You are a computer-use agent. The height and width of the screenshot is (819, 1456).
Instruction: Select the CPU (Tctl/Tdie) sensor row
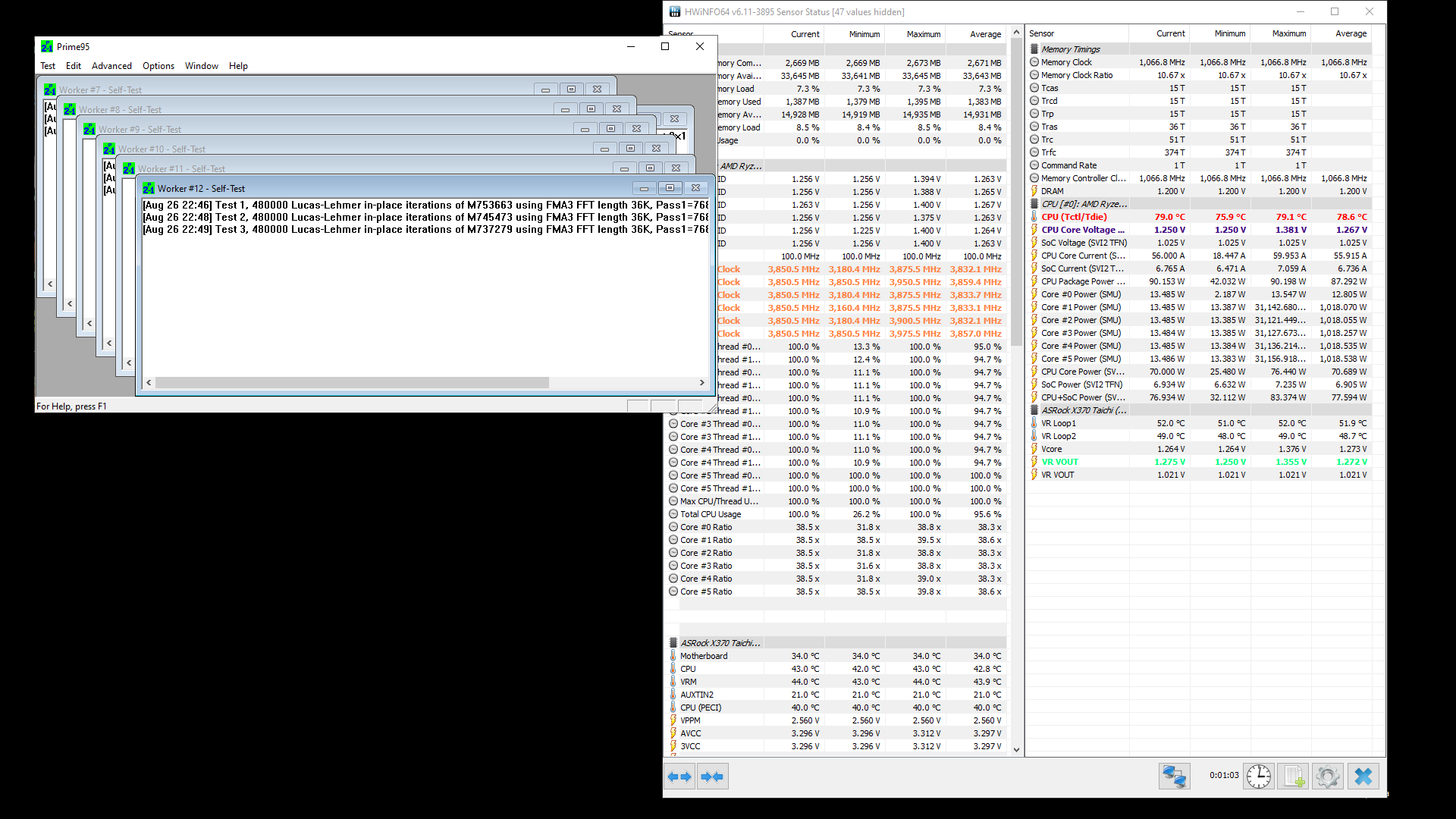(1074, 217)
